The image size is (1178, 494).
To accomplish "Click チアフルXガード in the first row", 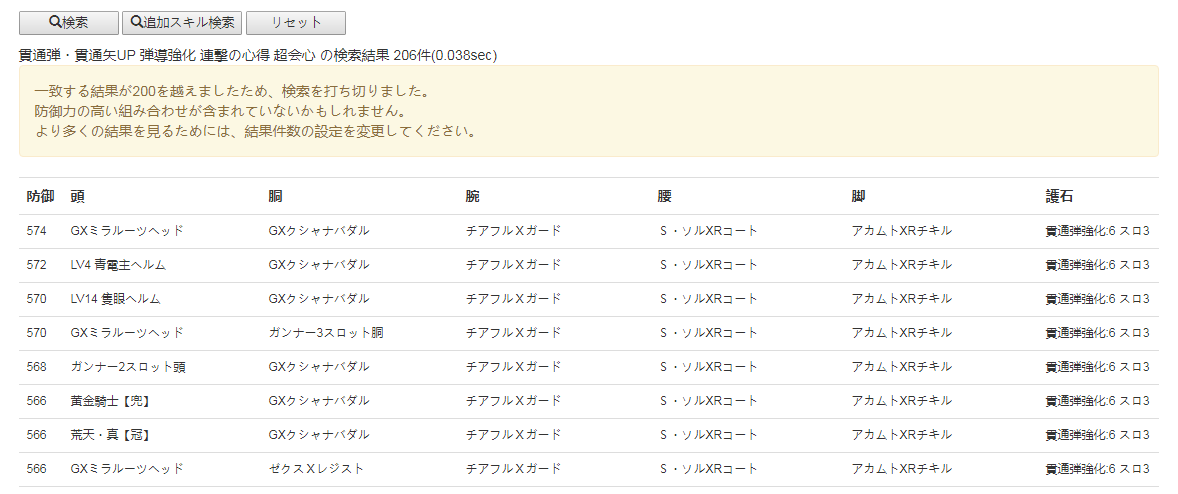I will click(513, 231).
